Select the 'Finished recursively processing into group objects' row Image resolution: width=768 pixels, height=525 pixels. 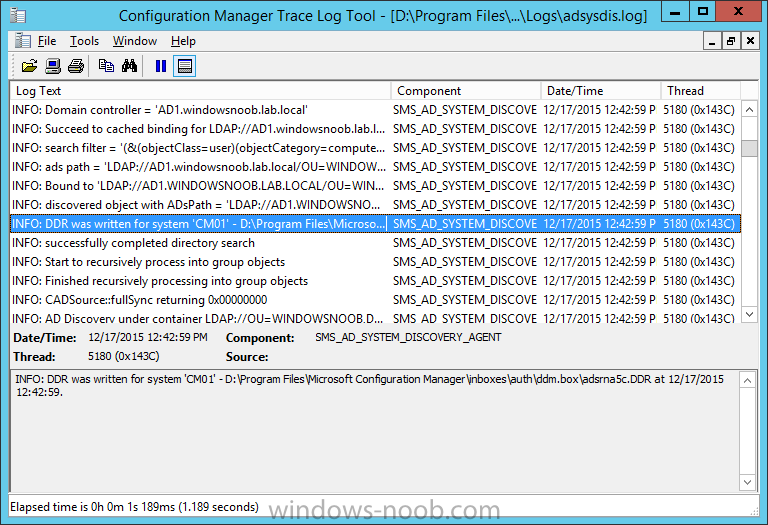[375, 281]
